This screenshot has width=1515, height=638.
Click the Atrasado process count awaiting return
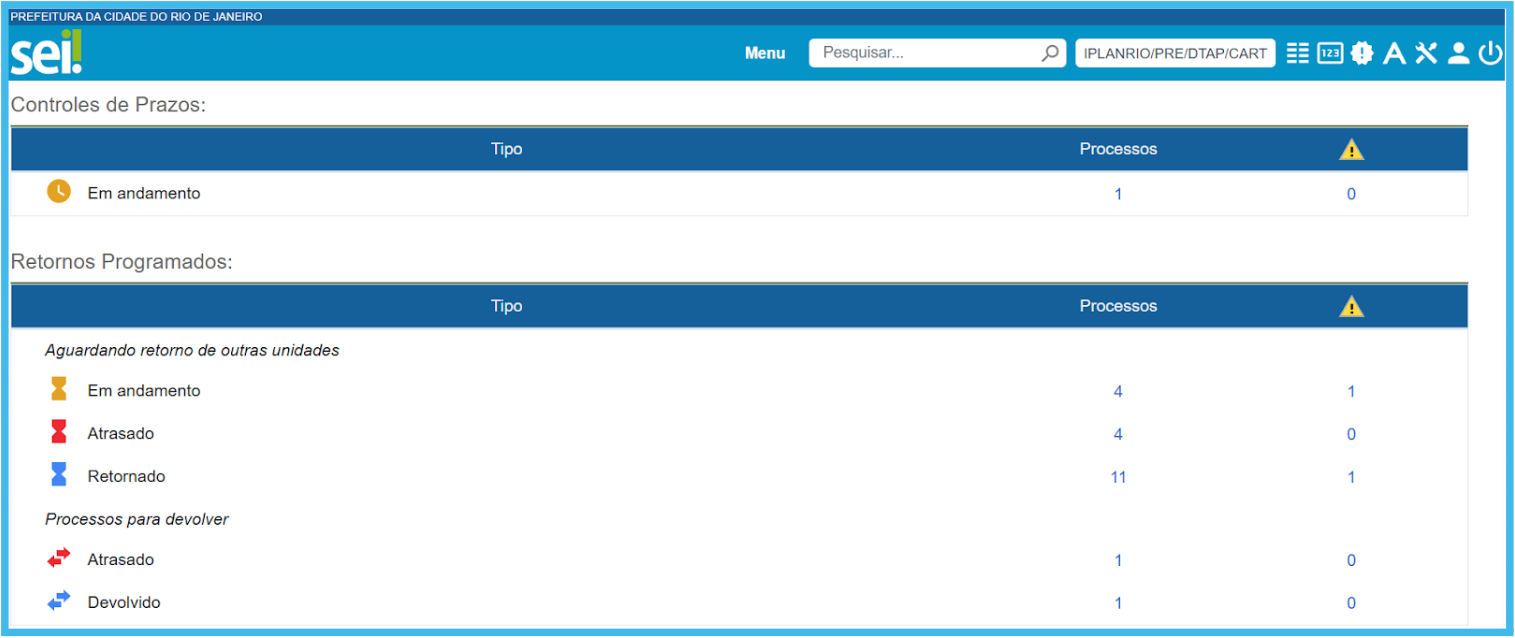1118,435
